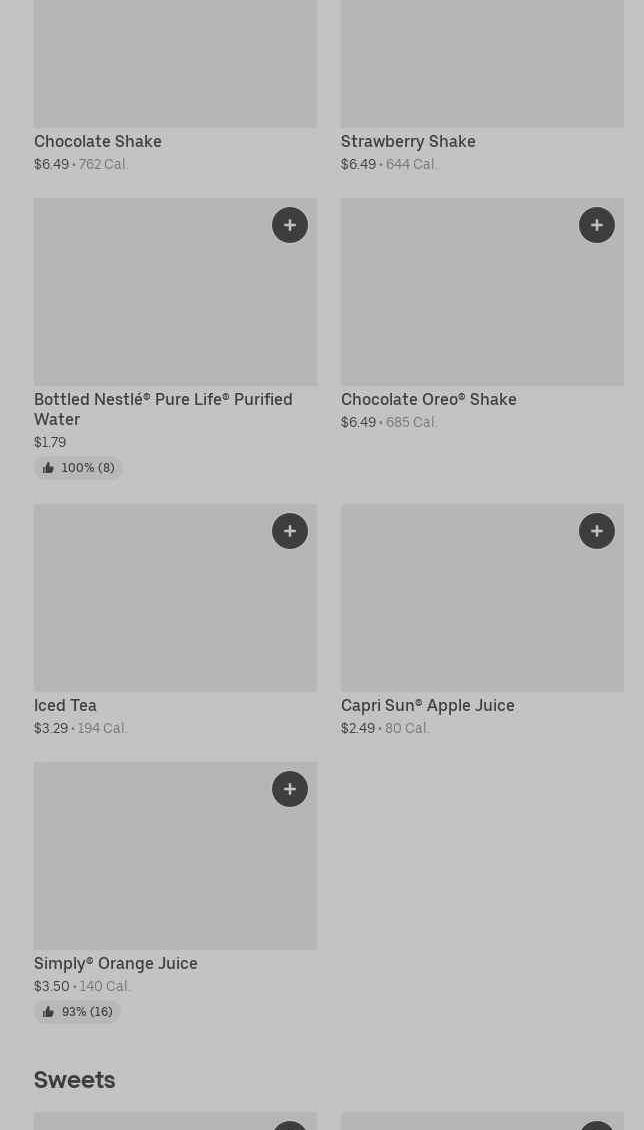Image resolution: width=644 pixels, height=1130 pixels.
Task: Open Simply Orange Juice product name
Action: [x=116, y=964]
